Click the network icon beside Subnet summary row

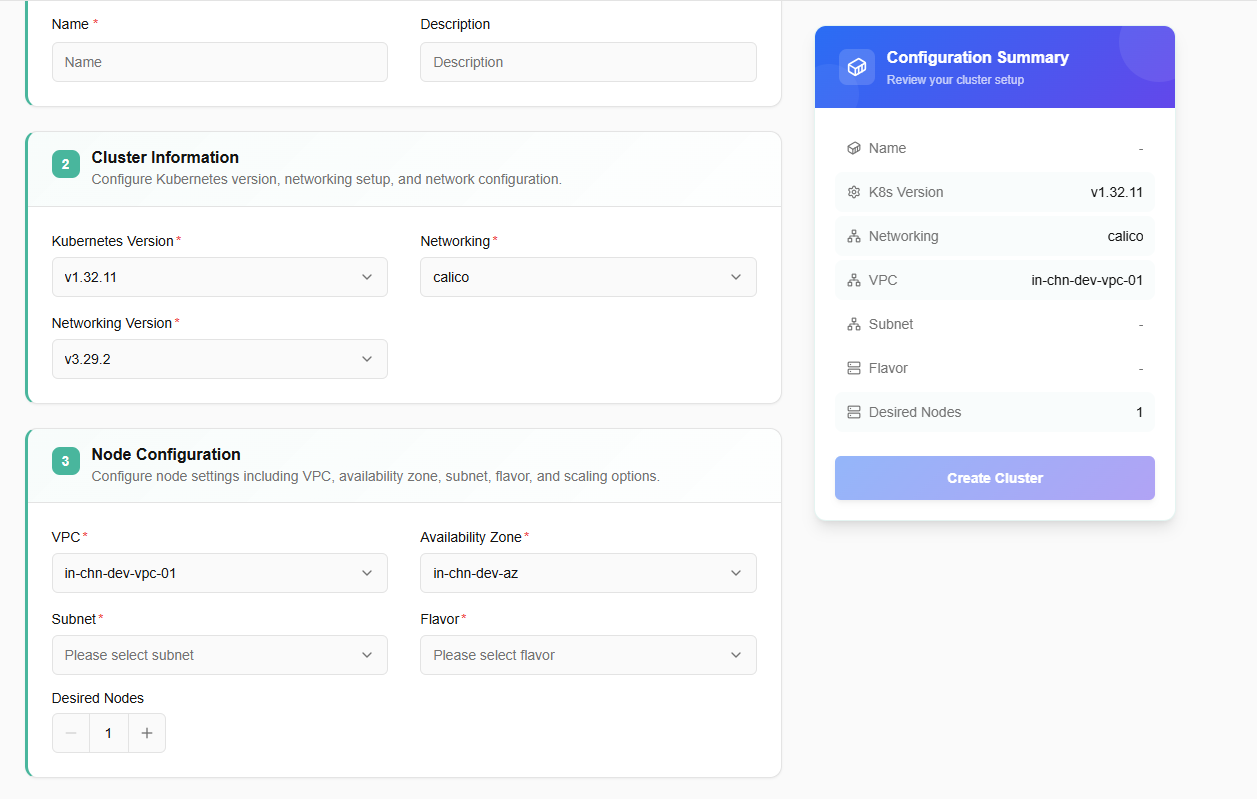[x=853, y=324]
